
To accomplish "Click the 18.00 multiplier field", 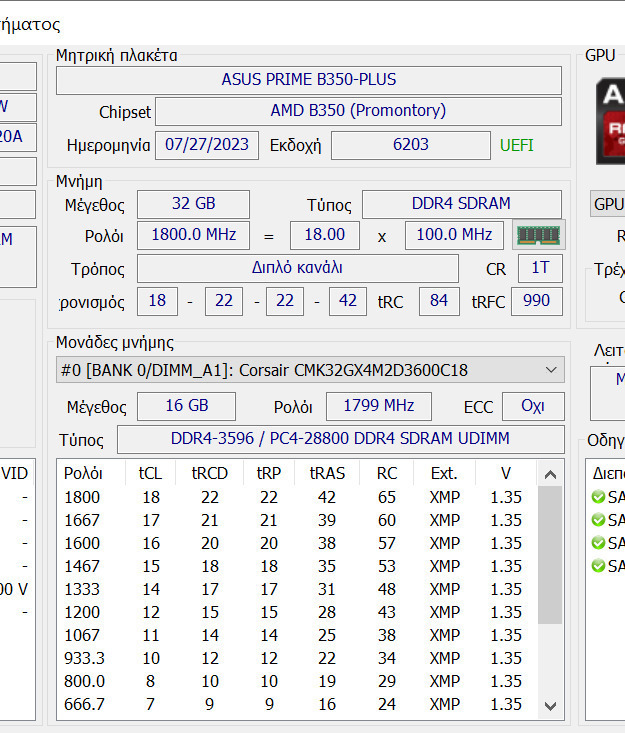I will [324, 235].
